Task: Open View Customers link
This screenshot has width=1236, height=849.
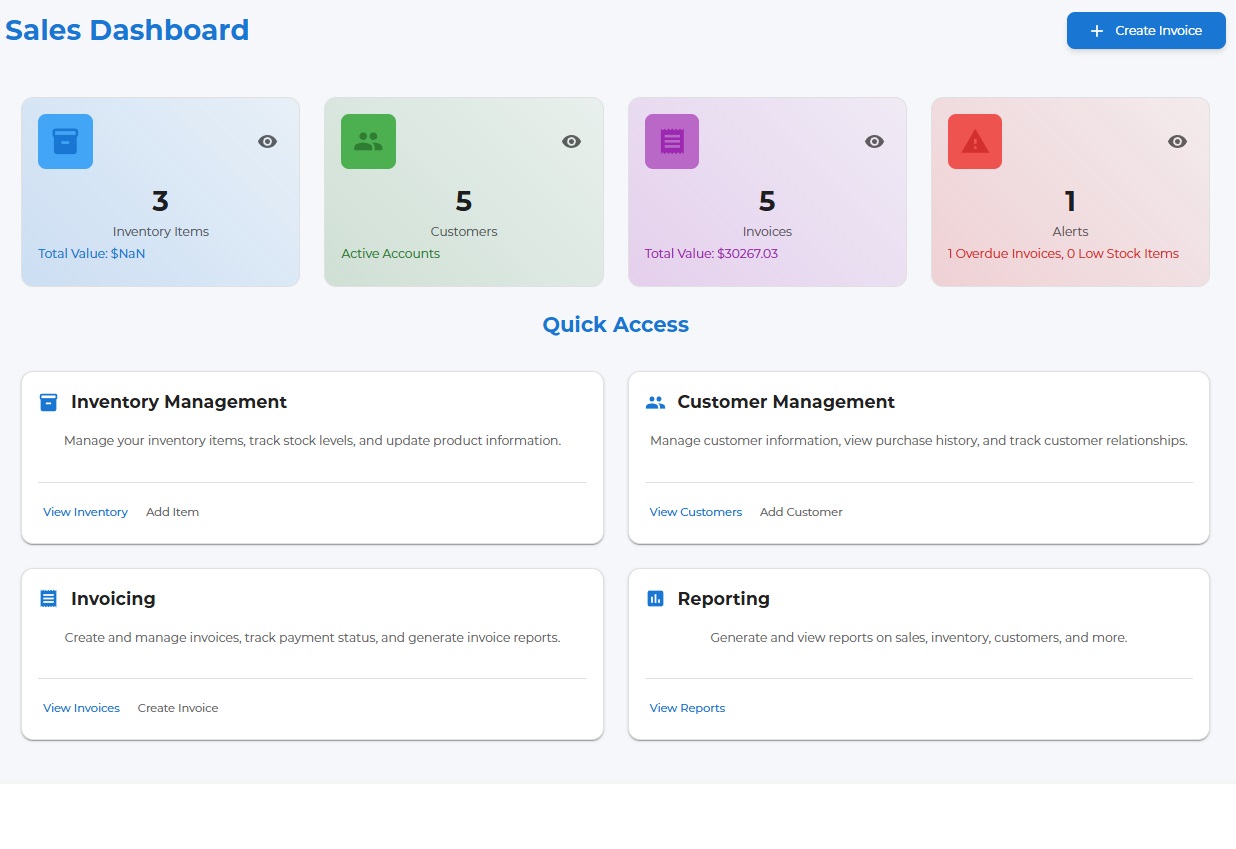Action: (x=696, y=511)
